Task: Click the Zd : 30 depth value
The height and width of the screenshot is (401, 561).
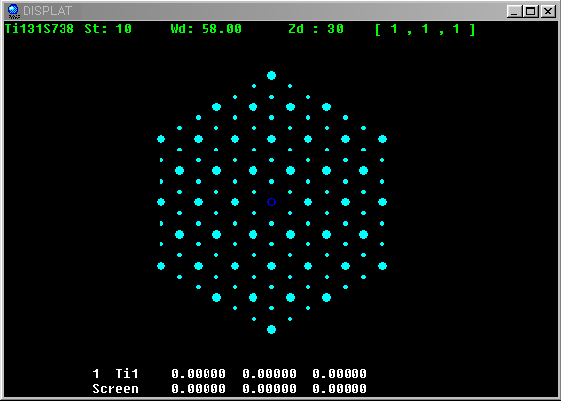Action: [316, 29]
